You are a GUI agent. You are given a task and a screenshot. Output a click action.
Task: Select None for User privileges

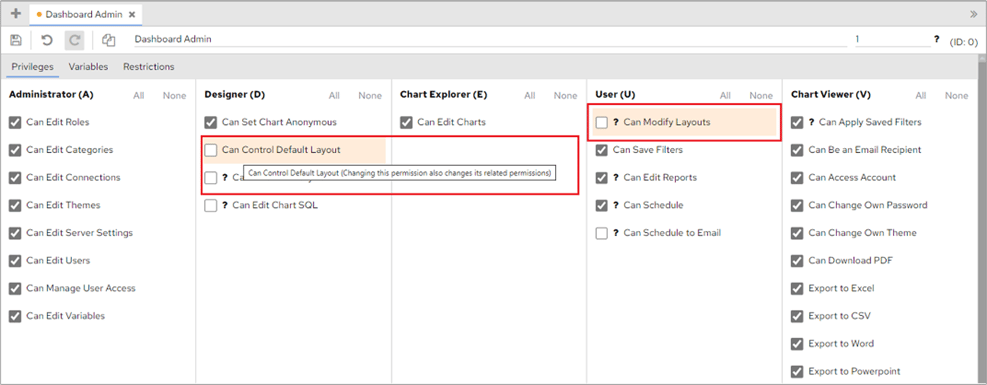click(x=761, y=96)
